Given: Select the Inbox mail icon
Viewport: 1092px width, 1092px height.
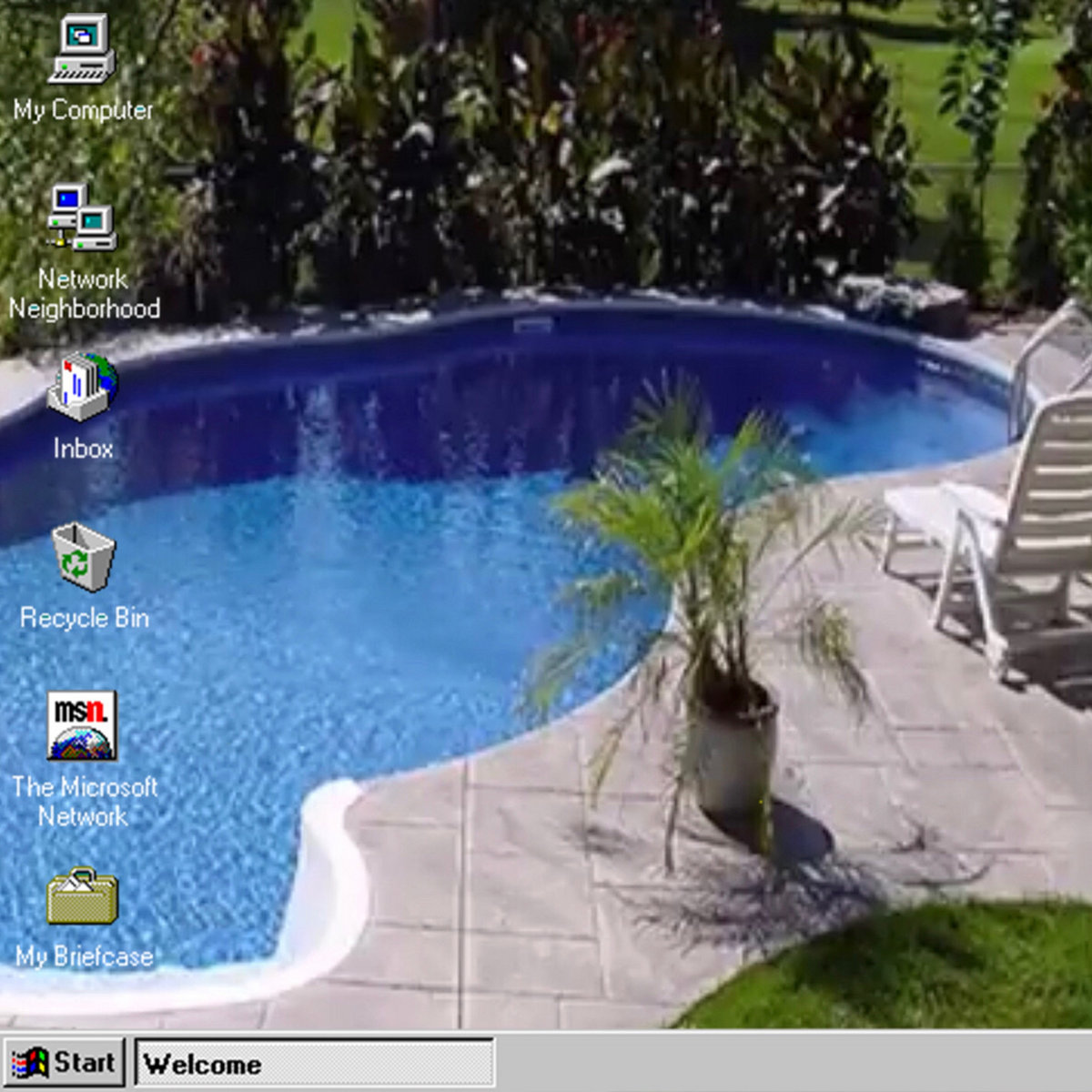Looking at the screenshot, I should coord(82,387).
